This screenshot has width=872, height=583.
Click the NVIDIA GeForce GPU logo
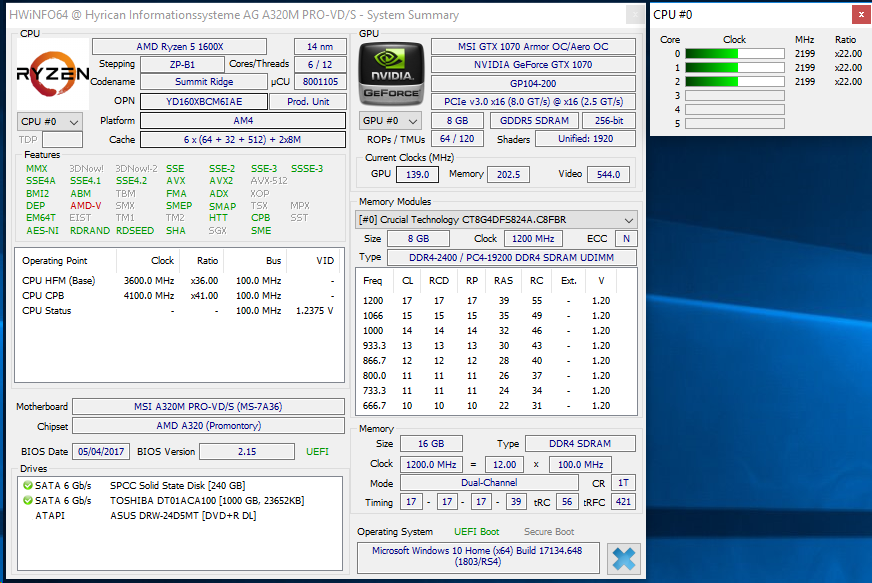[x=392, y=75]
